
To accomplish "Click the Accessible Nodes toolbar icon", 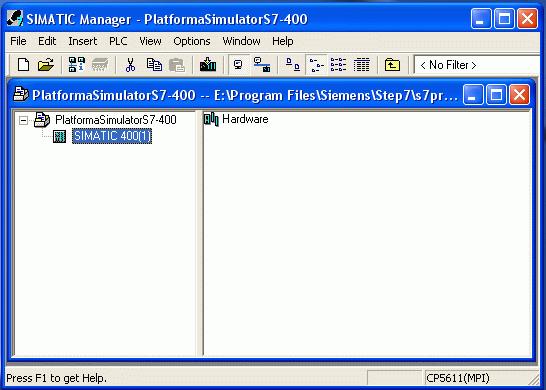I will (76, 65).
